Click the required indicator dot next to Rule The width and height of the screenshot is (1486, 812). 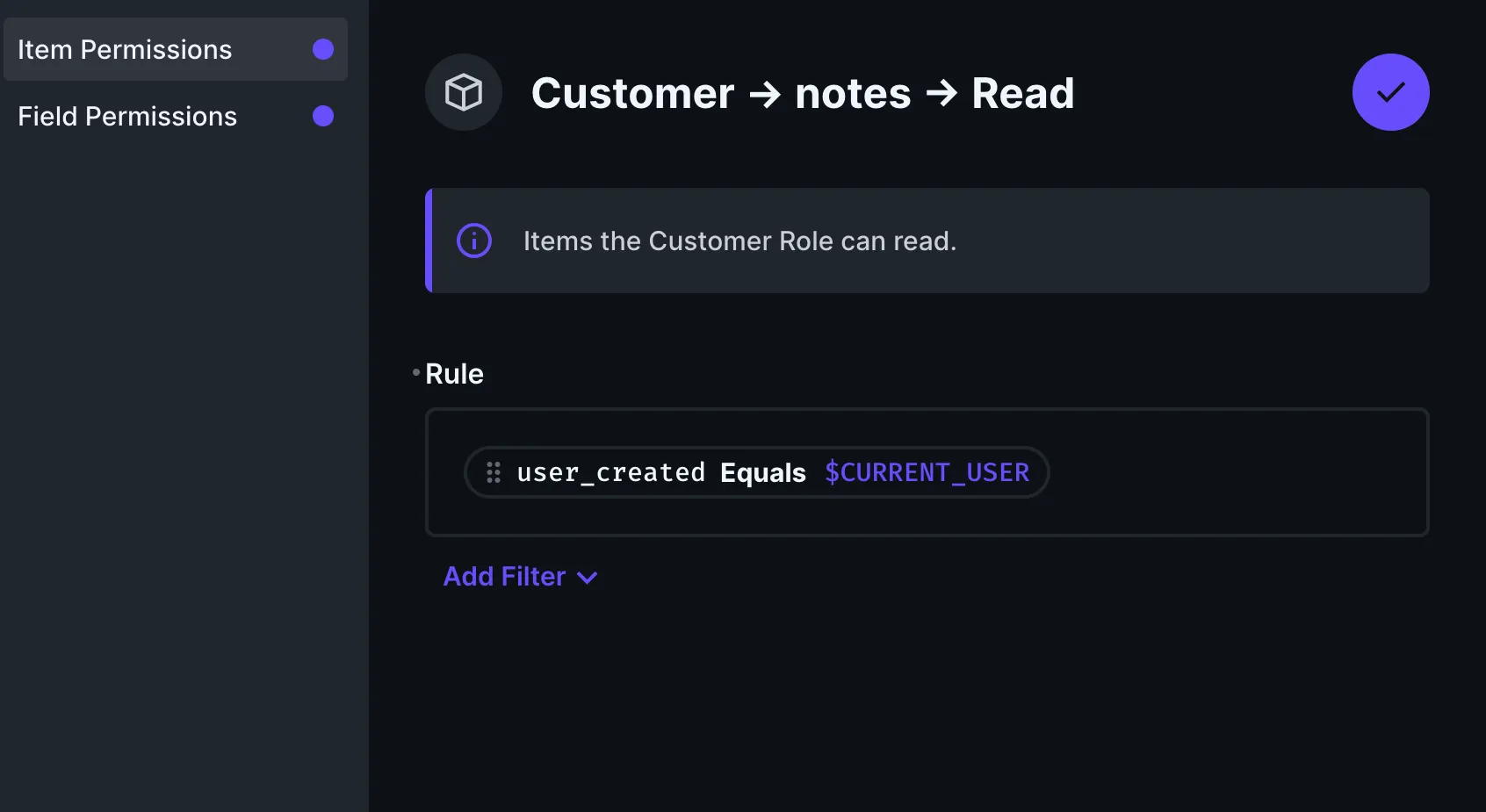[x=415, y=371]
